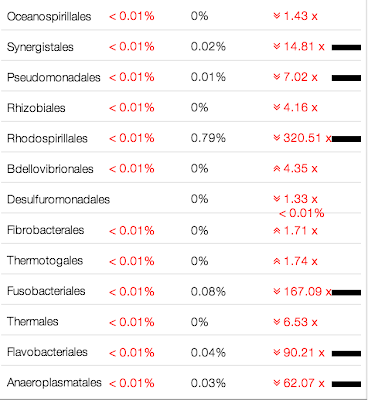
Task: Click the down arrow icon beside 167.09 x
Action: pyautogui.click(x=276, y=292)
